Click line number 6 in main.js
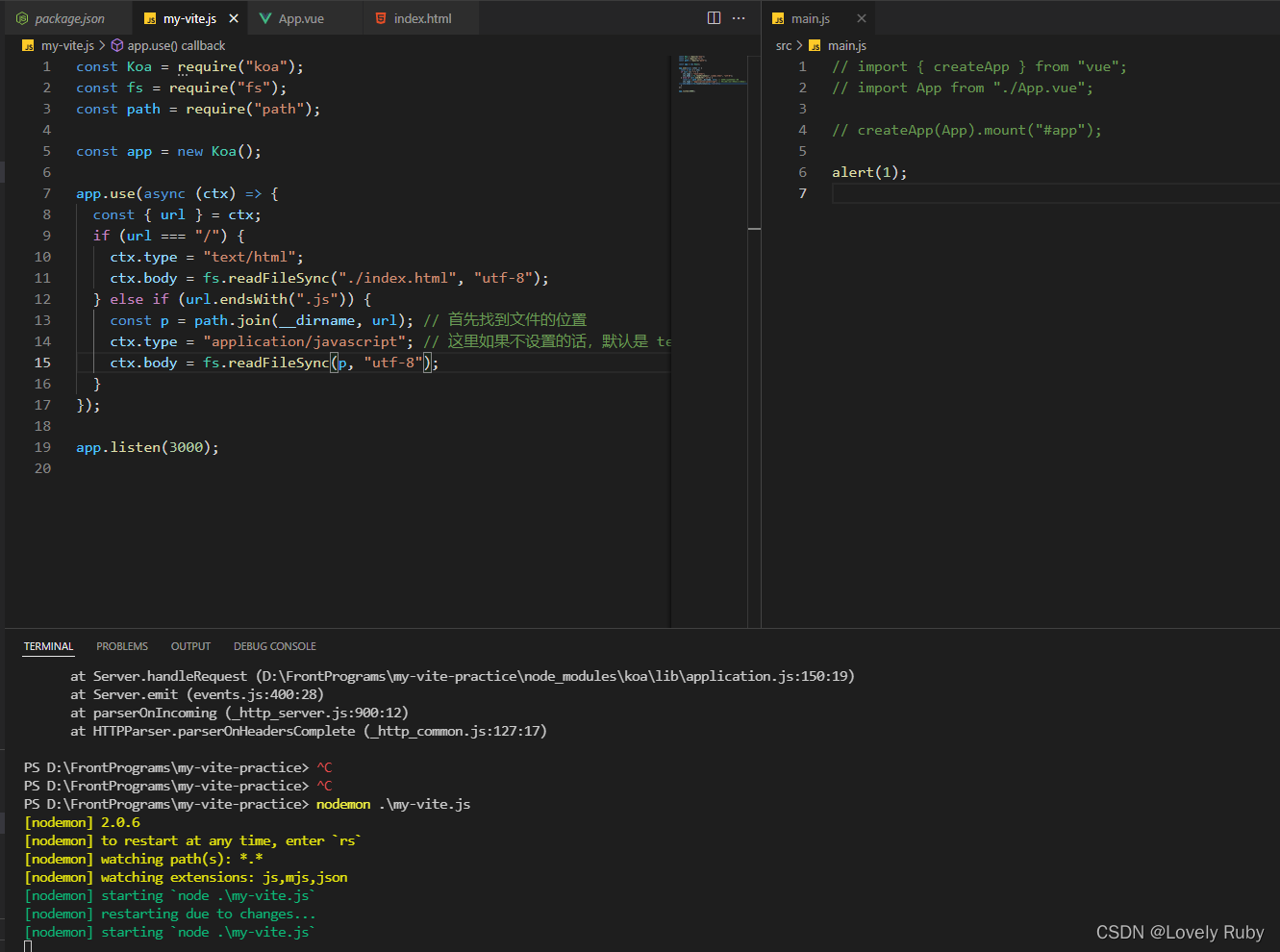 coord(803,172)
